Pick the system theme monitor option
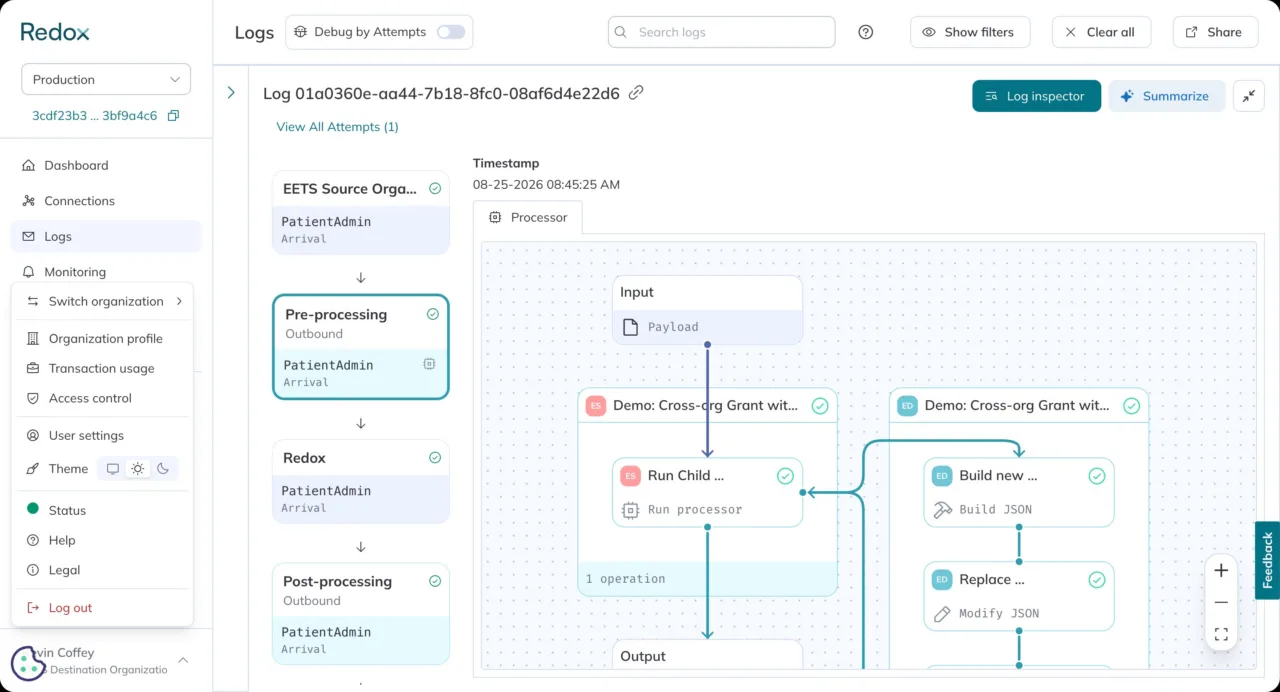Screen dimensions: 1280x692 click(x=113, y=469)
